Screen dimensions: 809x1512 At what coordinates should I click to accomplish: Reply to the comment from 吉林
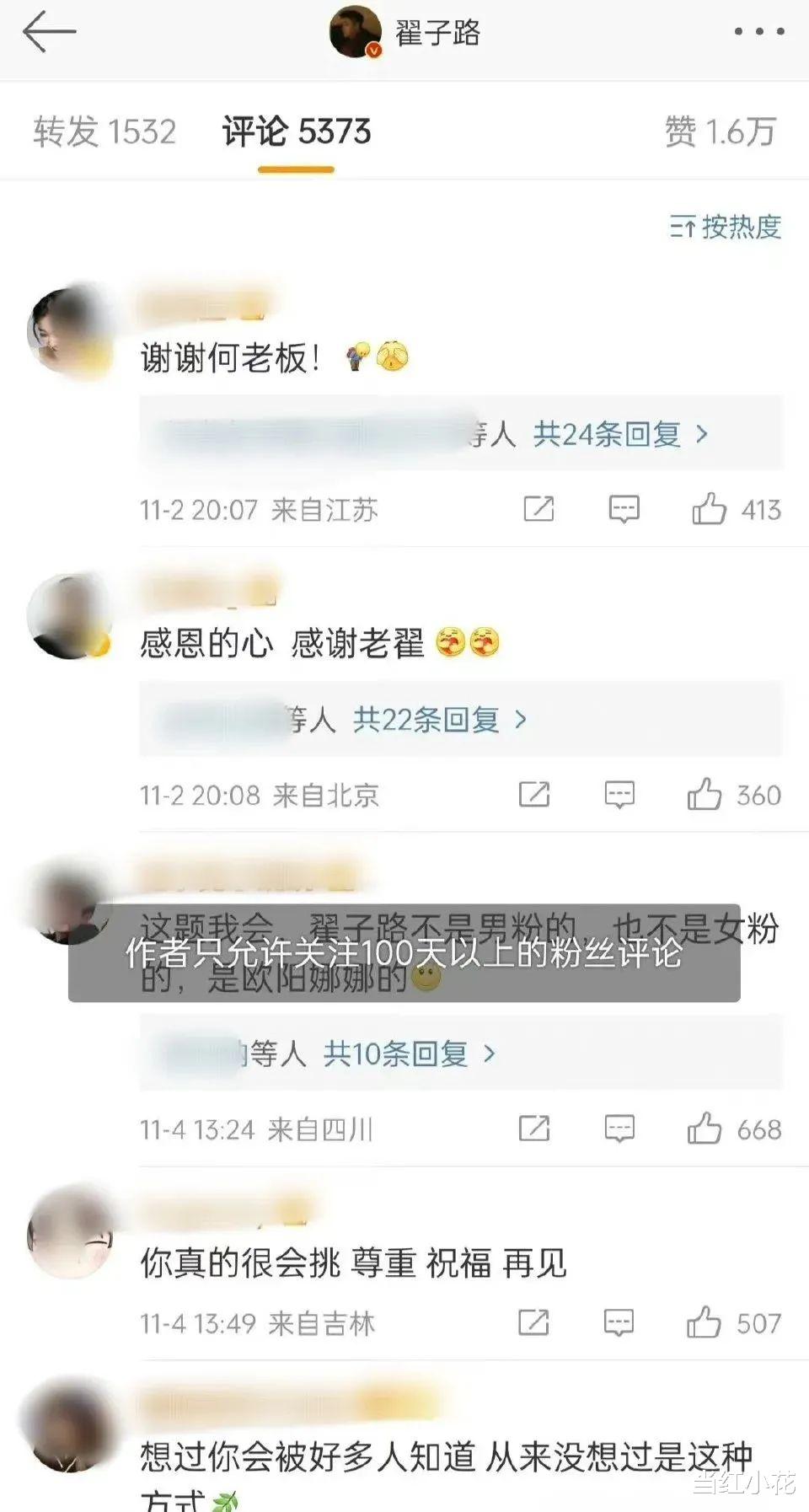(619, 1322)
